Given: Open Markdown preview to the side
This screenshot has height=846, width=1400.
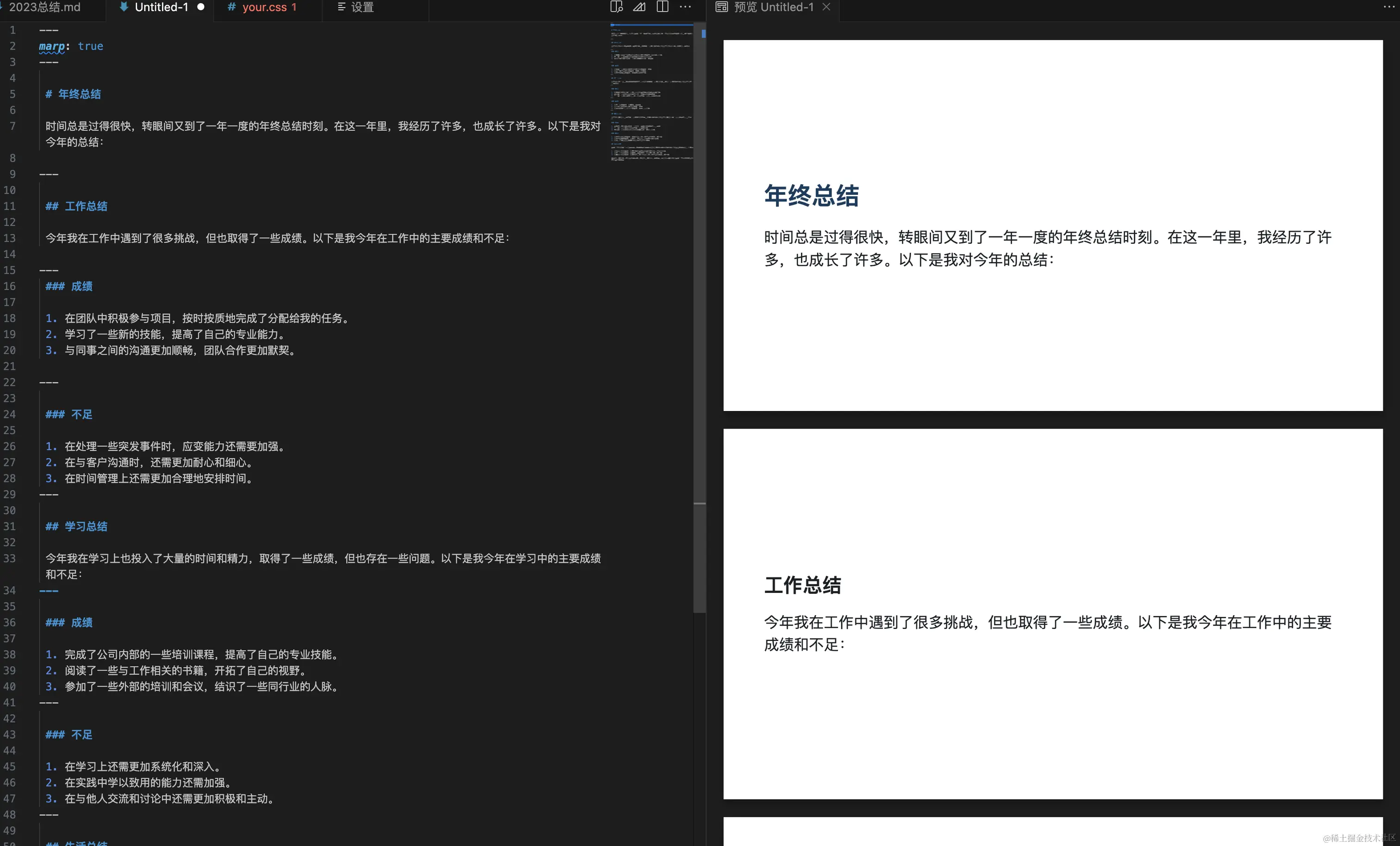Looking at the screenshot, I should 617,7.
